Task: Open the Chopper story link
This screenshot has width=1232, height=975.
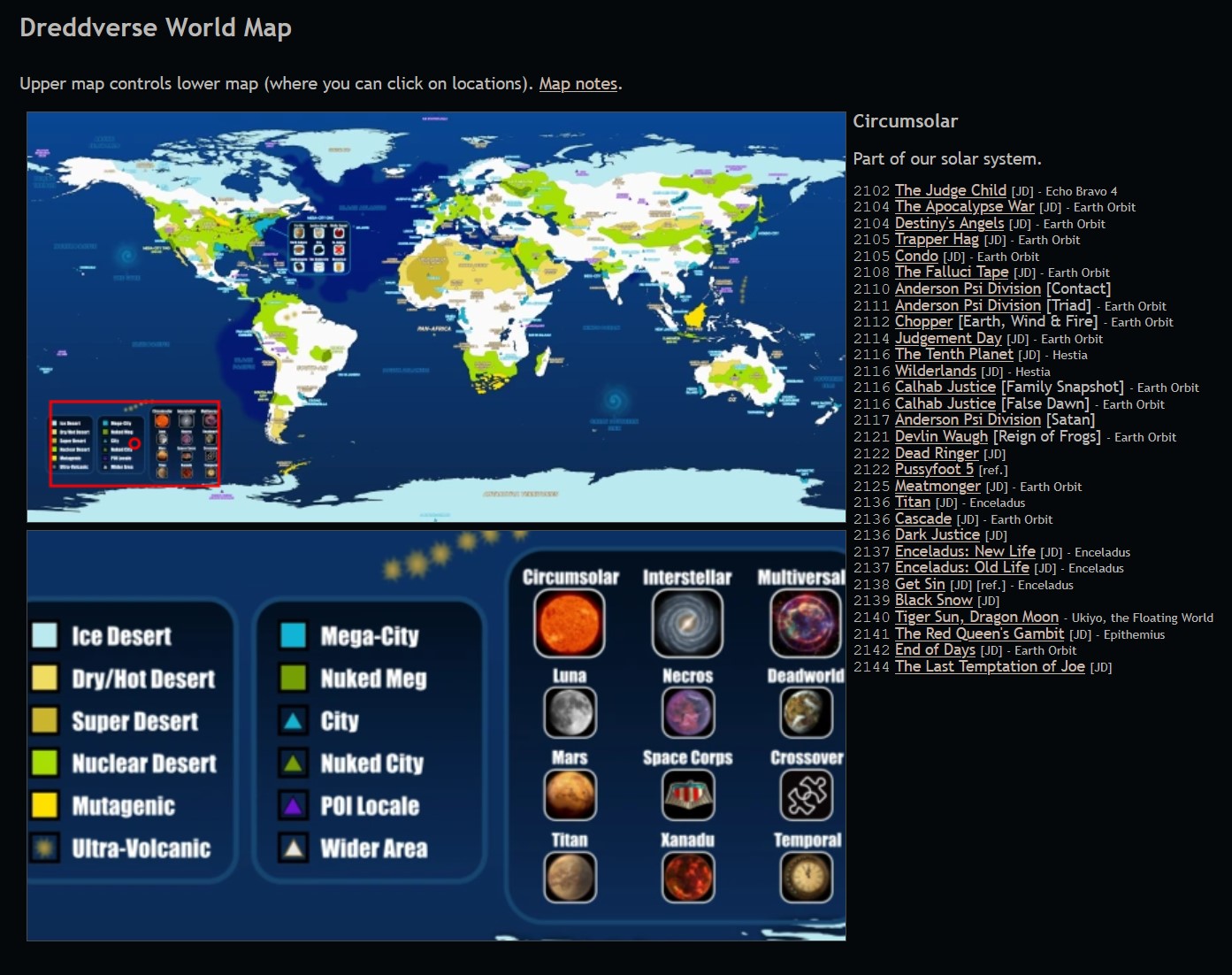Action: [x=924, y=322]
